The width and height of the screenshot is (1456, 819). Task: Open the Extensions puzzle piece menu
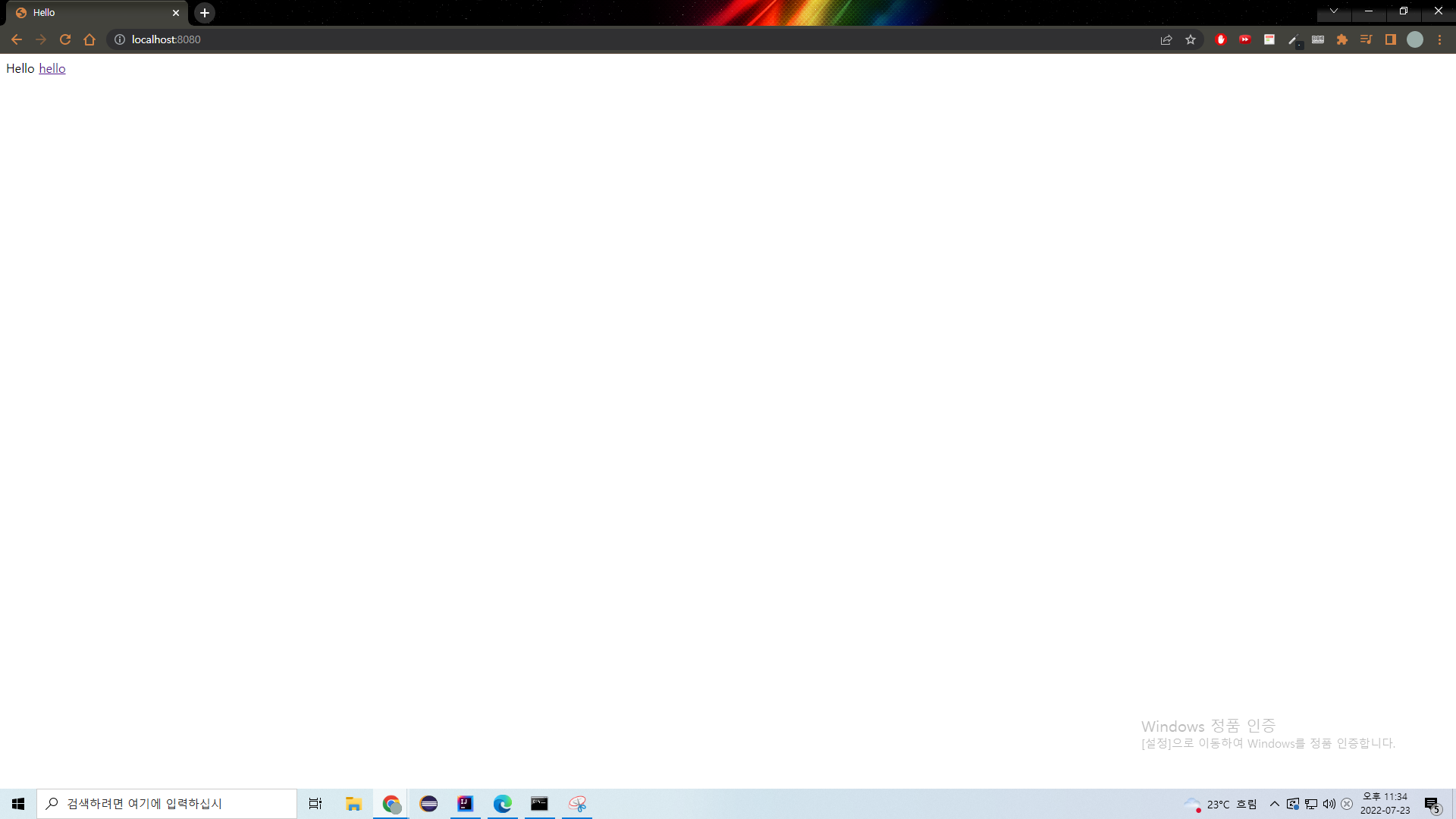[x=1342, y=39]
